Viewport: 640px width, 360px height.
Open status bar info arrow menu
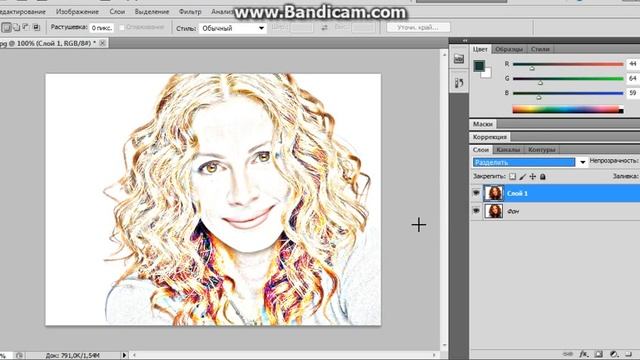tap(124, 355)
